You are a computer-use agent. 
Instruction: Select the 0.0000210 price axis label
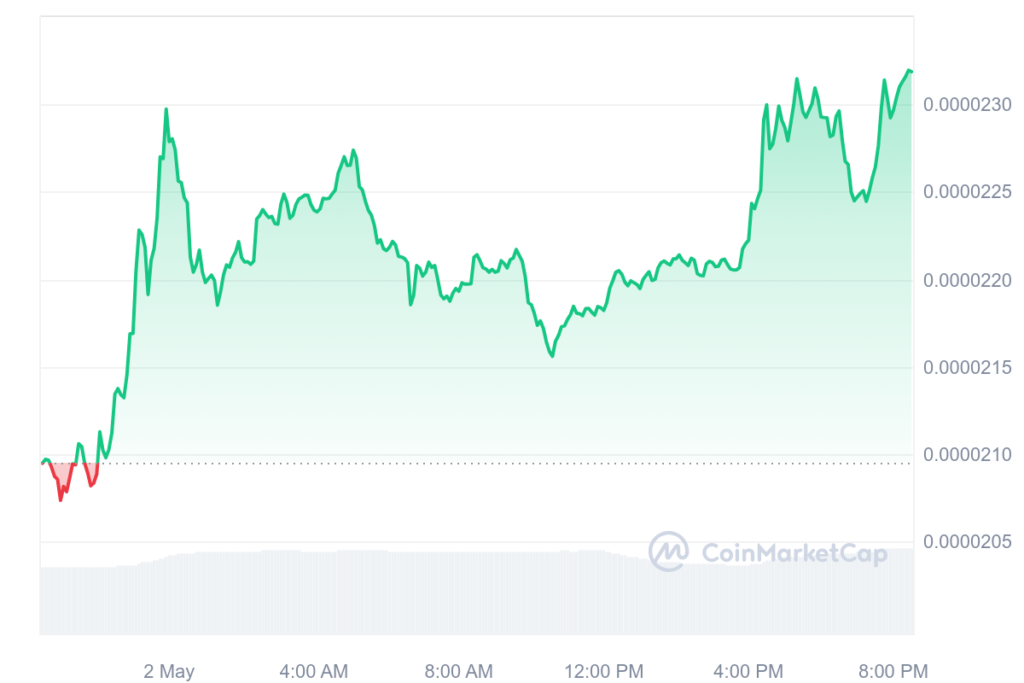(x=967, y=454)
